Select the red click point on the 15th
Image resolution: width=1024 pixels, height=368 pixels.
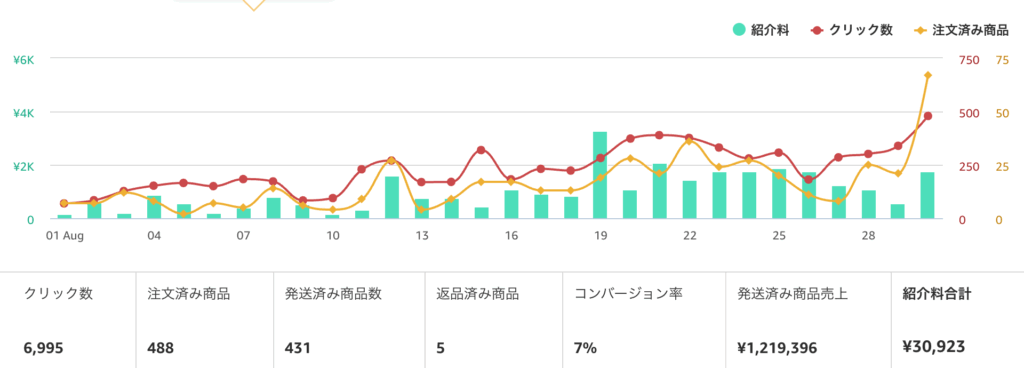[481, 150]
